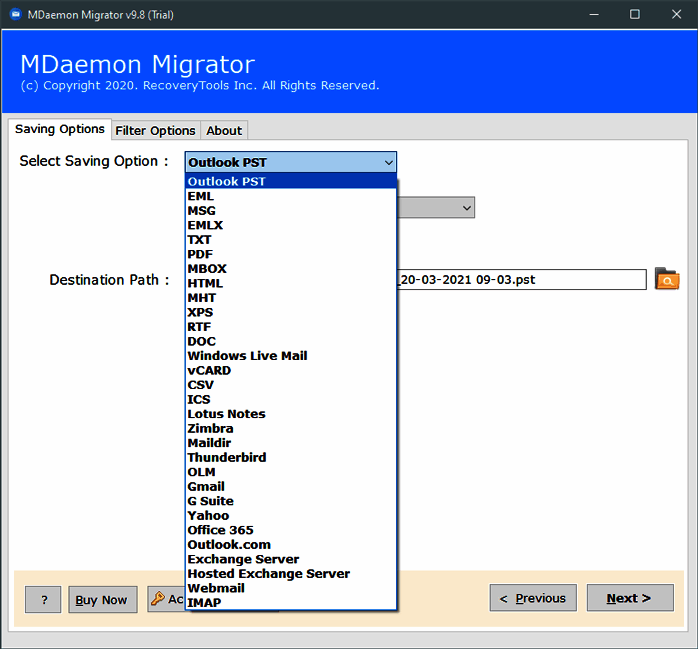Select the Saving Options tab
Image resolution: width=698 pixels, height=649 pixels.
click(x=60, y=129)
